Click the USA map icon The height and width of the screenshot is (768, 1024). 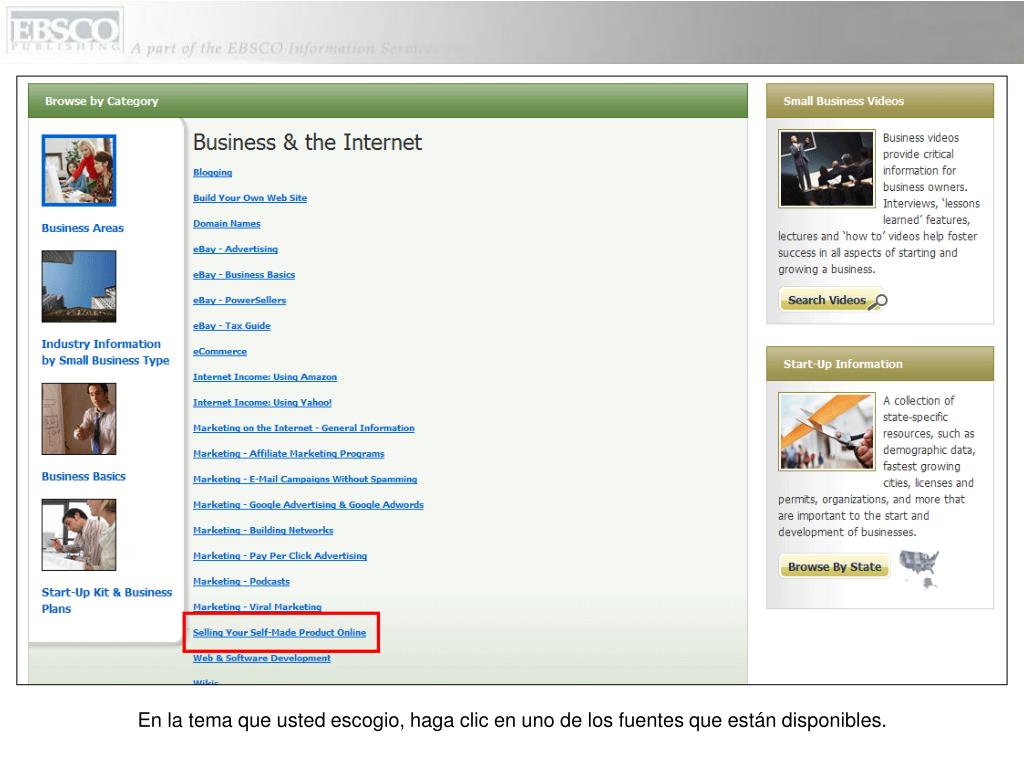point(920,568)
